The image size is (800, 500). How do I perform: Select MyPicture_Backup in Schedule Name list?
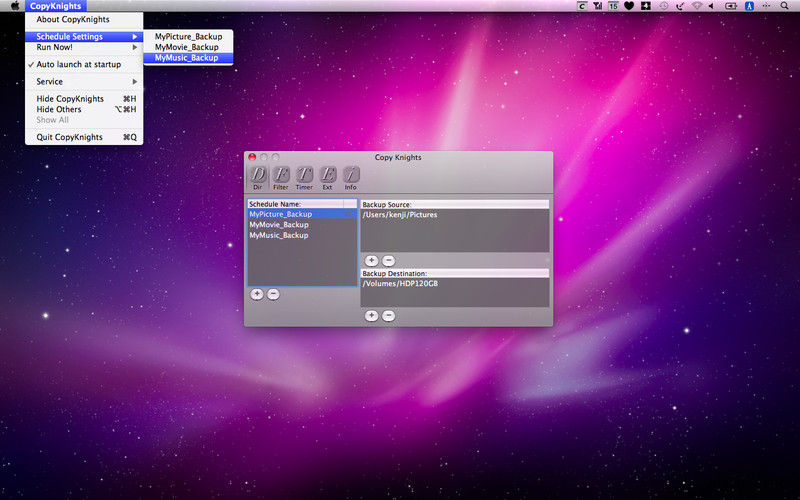[302, 214]
